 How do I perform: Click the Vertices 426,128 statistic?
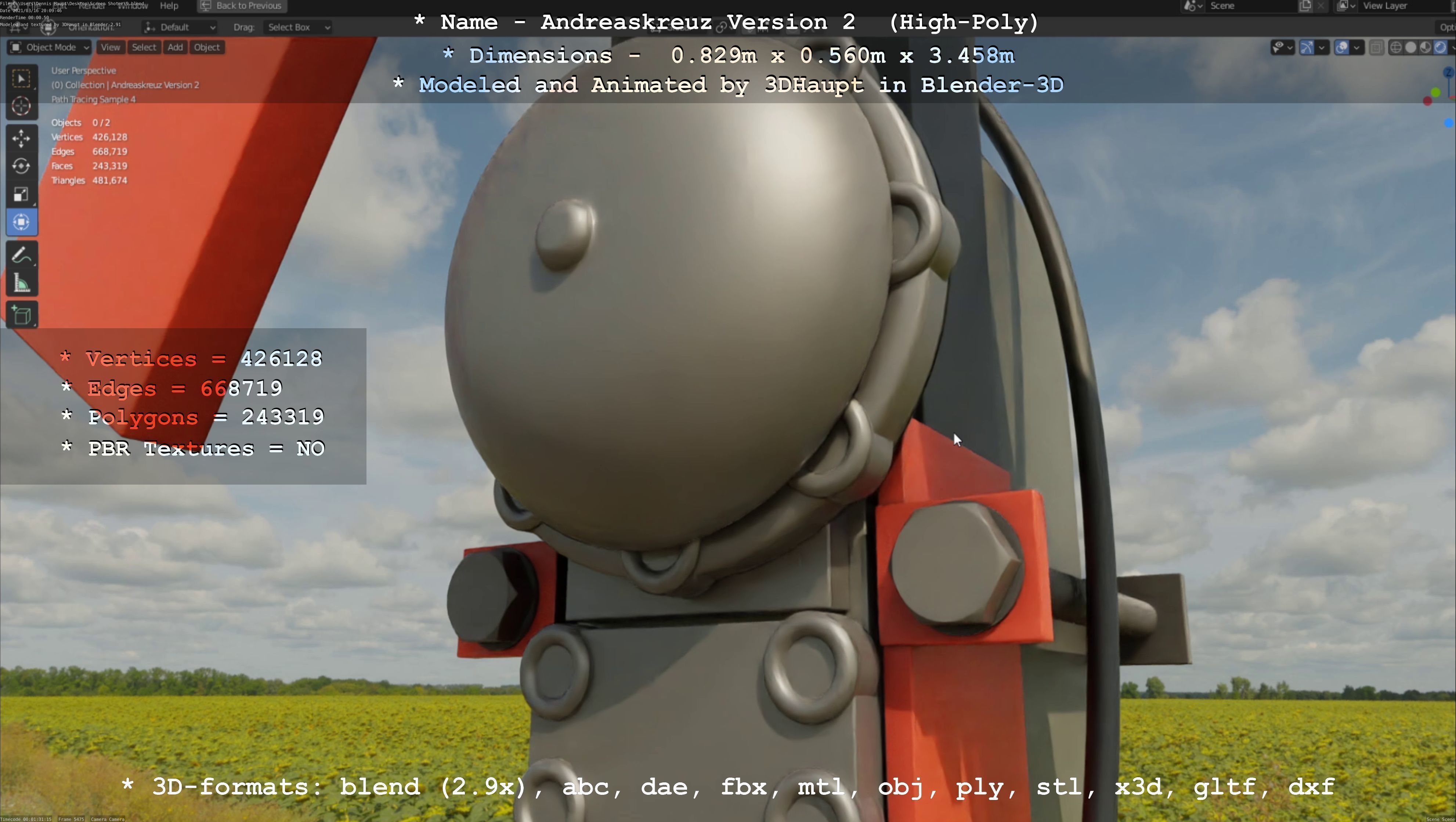(89, 137)
